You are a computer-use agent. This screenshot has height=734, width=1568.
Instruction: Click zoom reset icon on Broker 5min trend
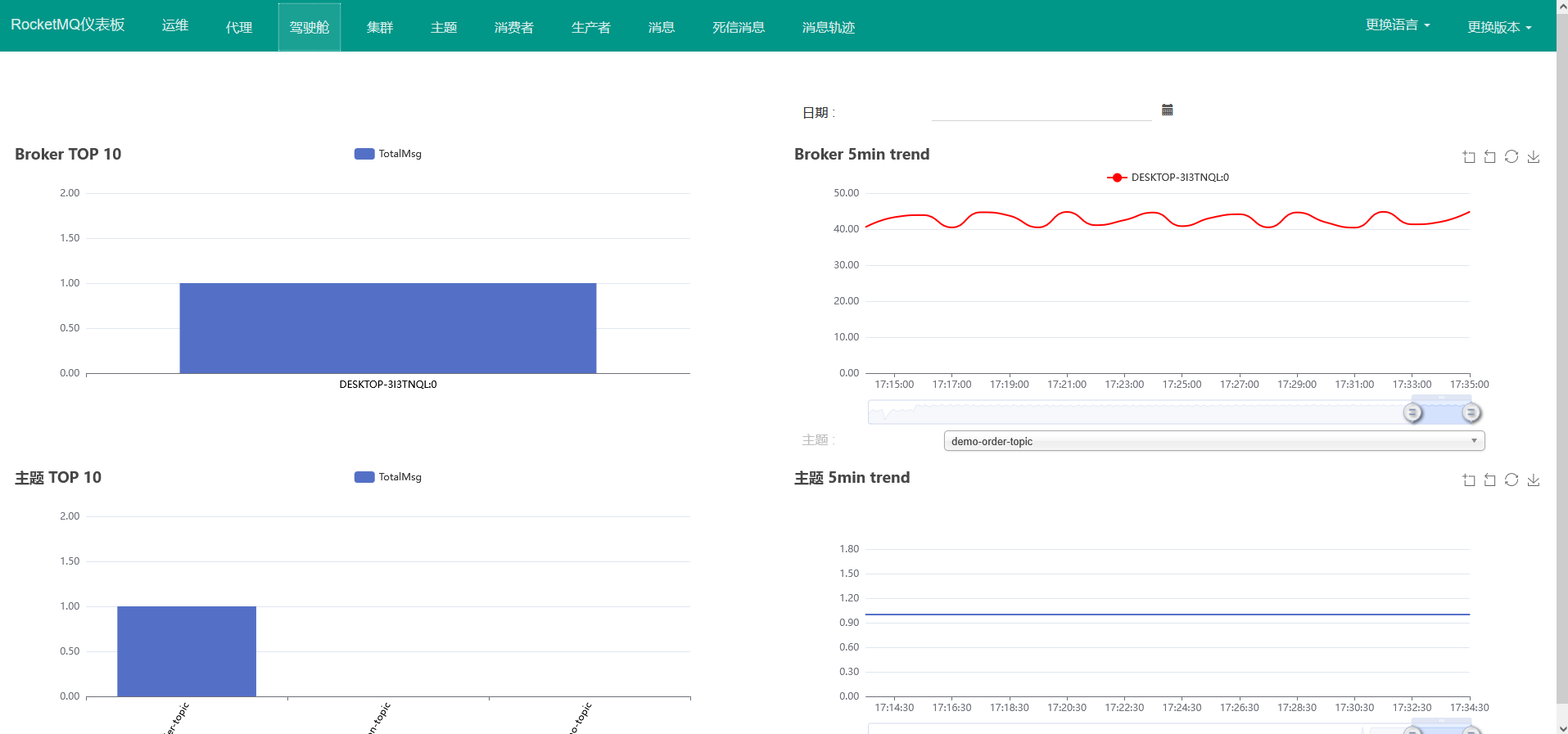coord(1490,157)
